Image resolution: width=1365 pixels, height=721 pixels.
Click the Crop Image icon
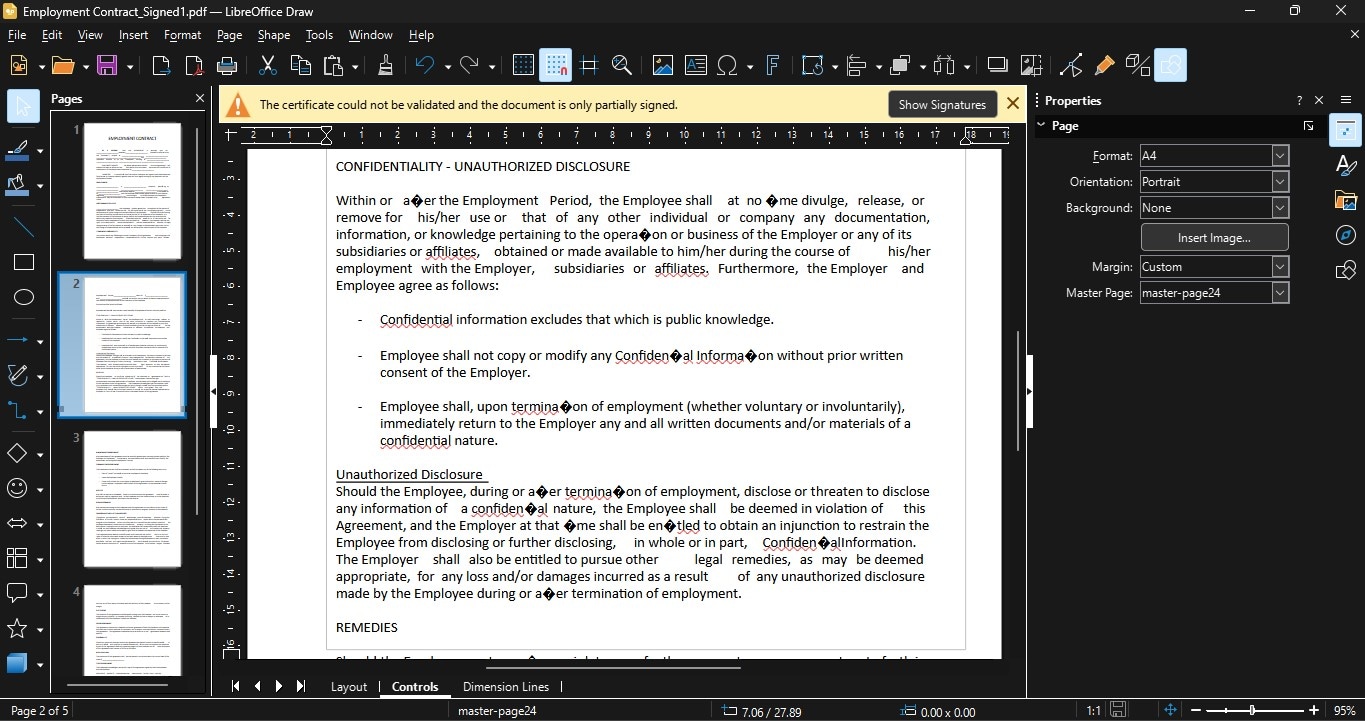(x=1031, y=66)
